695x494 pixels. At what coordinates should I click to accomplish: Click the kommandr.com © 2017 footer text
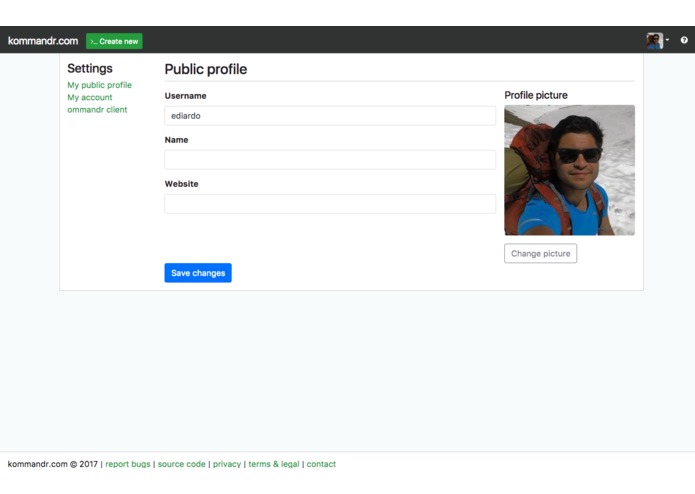point(53,464)
